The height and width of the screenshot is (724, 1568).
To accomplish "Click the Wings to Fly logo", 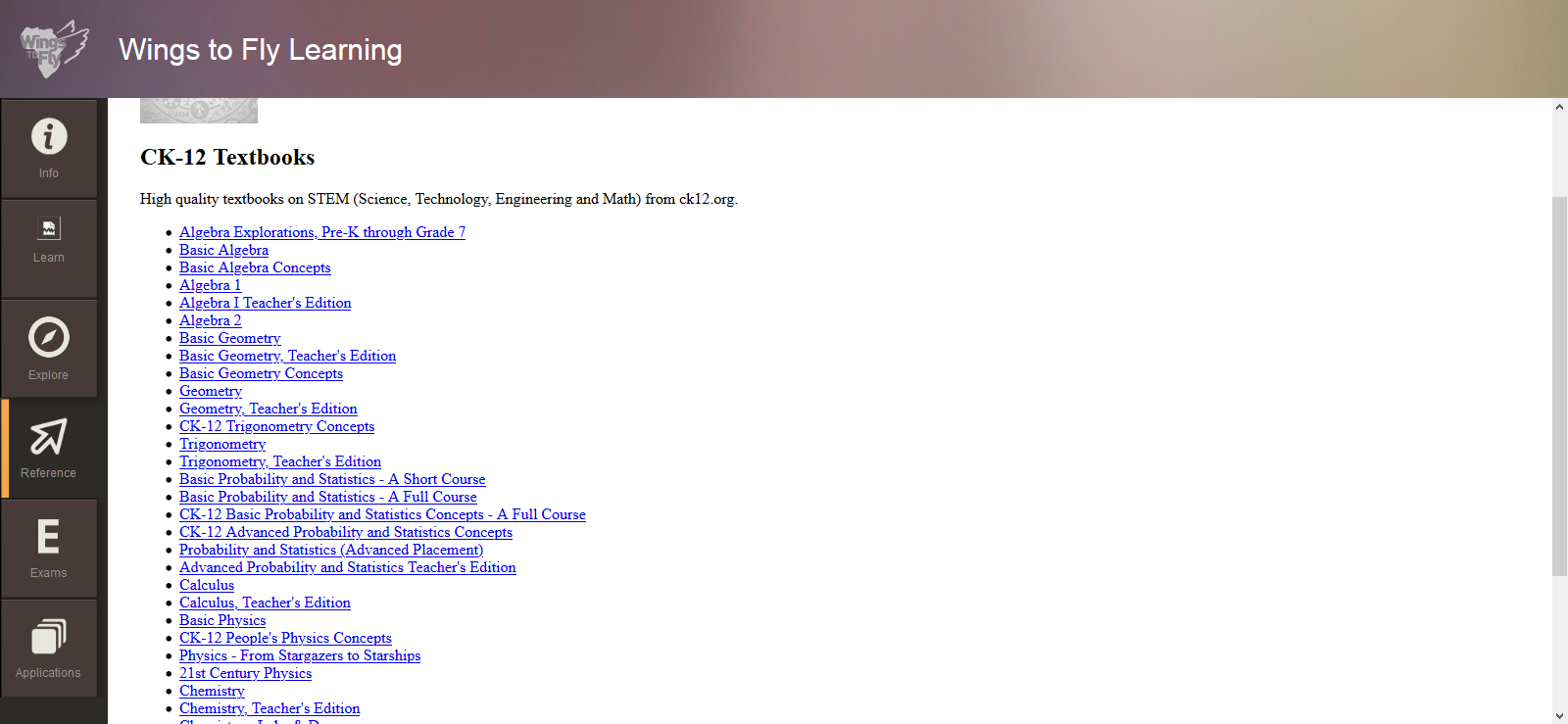I will click(54, 49).
